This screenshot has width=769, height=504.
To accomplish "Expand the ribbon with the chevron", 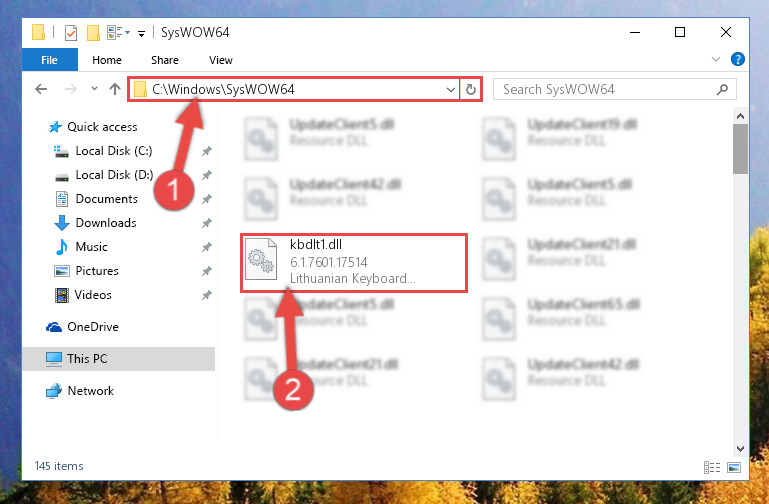I will click(x=716, y=59).
